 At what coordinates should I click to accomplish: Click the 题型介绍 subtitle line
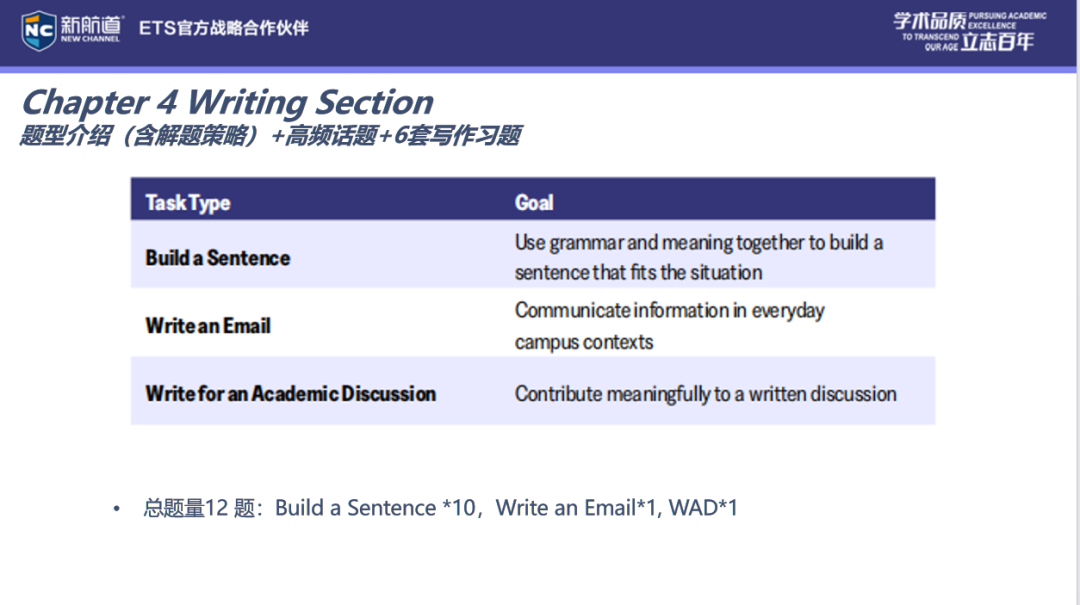tap(270, 136)
